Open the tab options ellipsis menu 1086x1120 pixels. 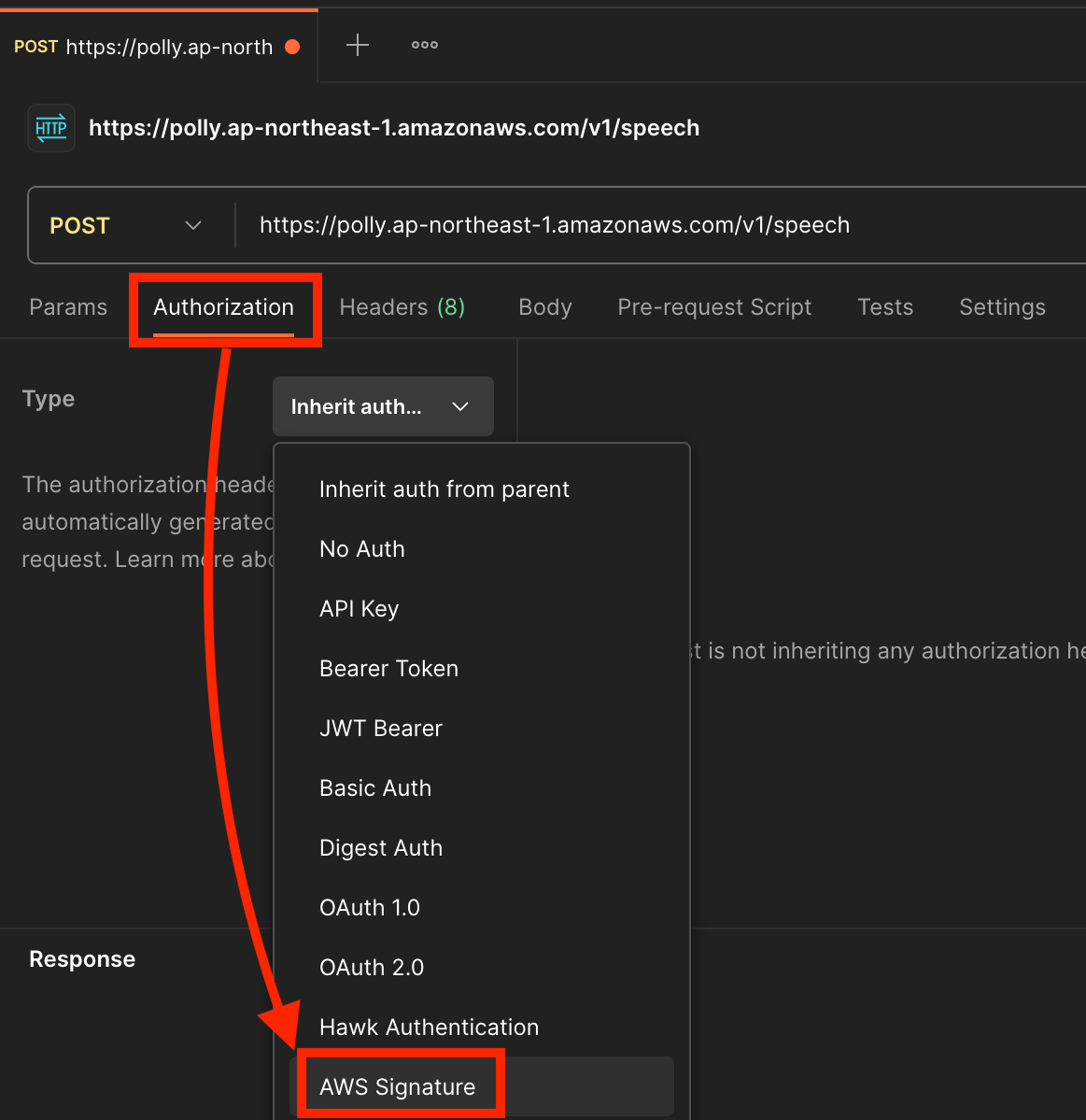point(425,45)
